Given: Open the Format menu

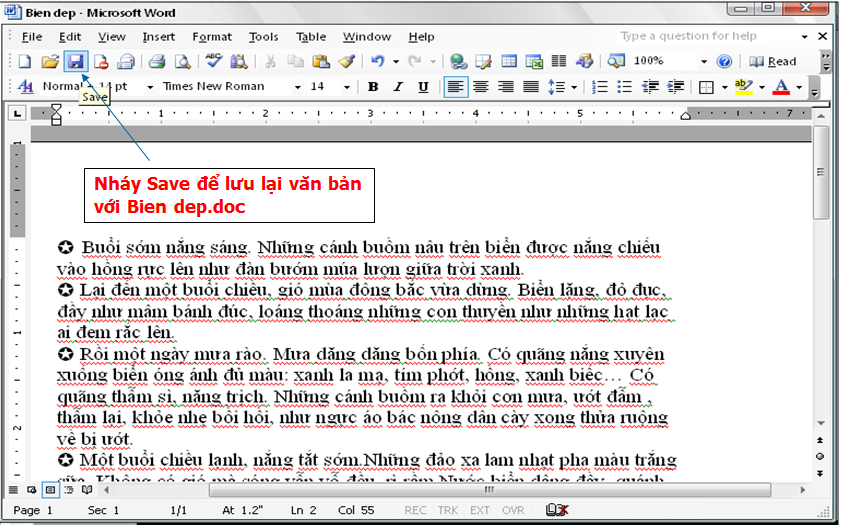Looking at the screenshot, I should 211,37.
